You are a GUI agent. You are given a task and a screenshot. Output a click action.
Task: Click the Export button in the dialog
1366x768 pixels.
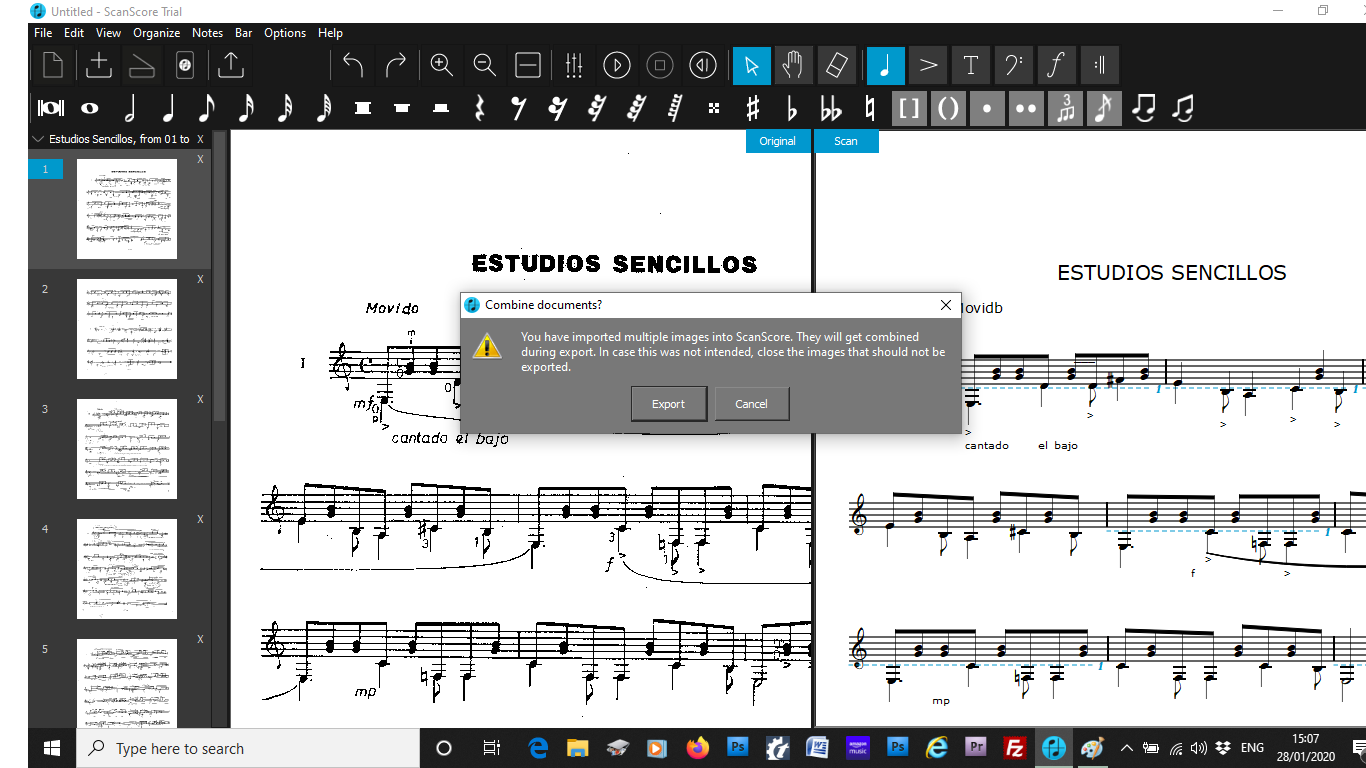(669, 404)
